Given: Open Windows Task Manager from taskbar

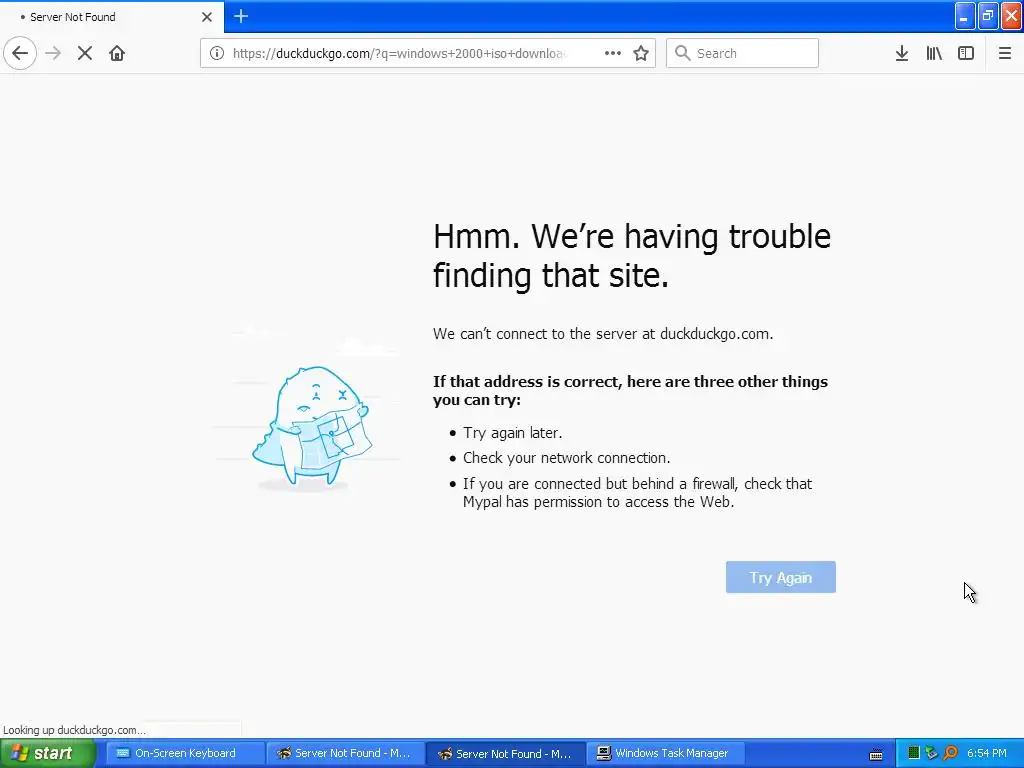Looking at the screenshot, I should (x=664, y=753).
